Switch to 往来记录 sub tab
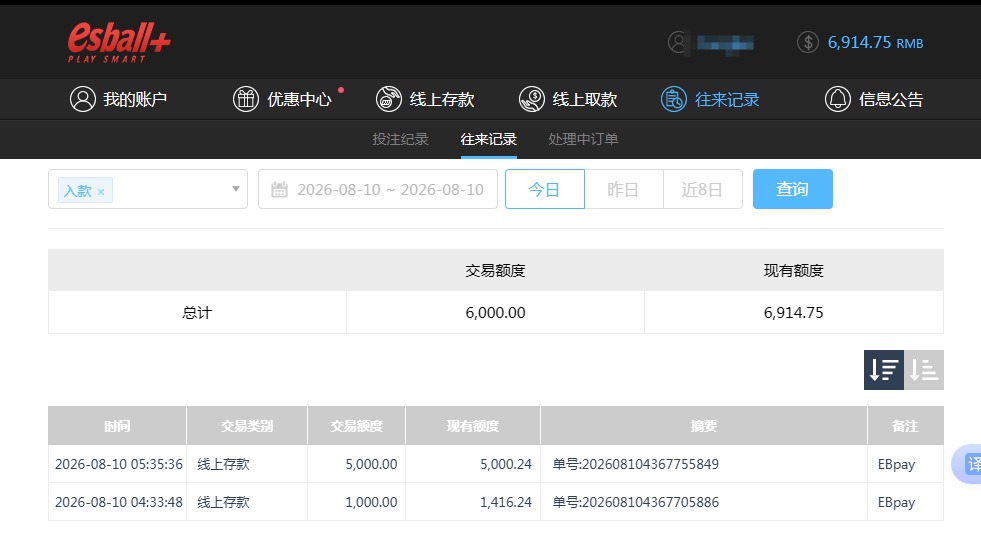 [x=489, y=139]
